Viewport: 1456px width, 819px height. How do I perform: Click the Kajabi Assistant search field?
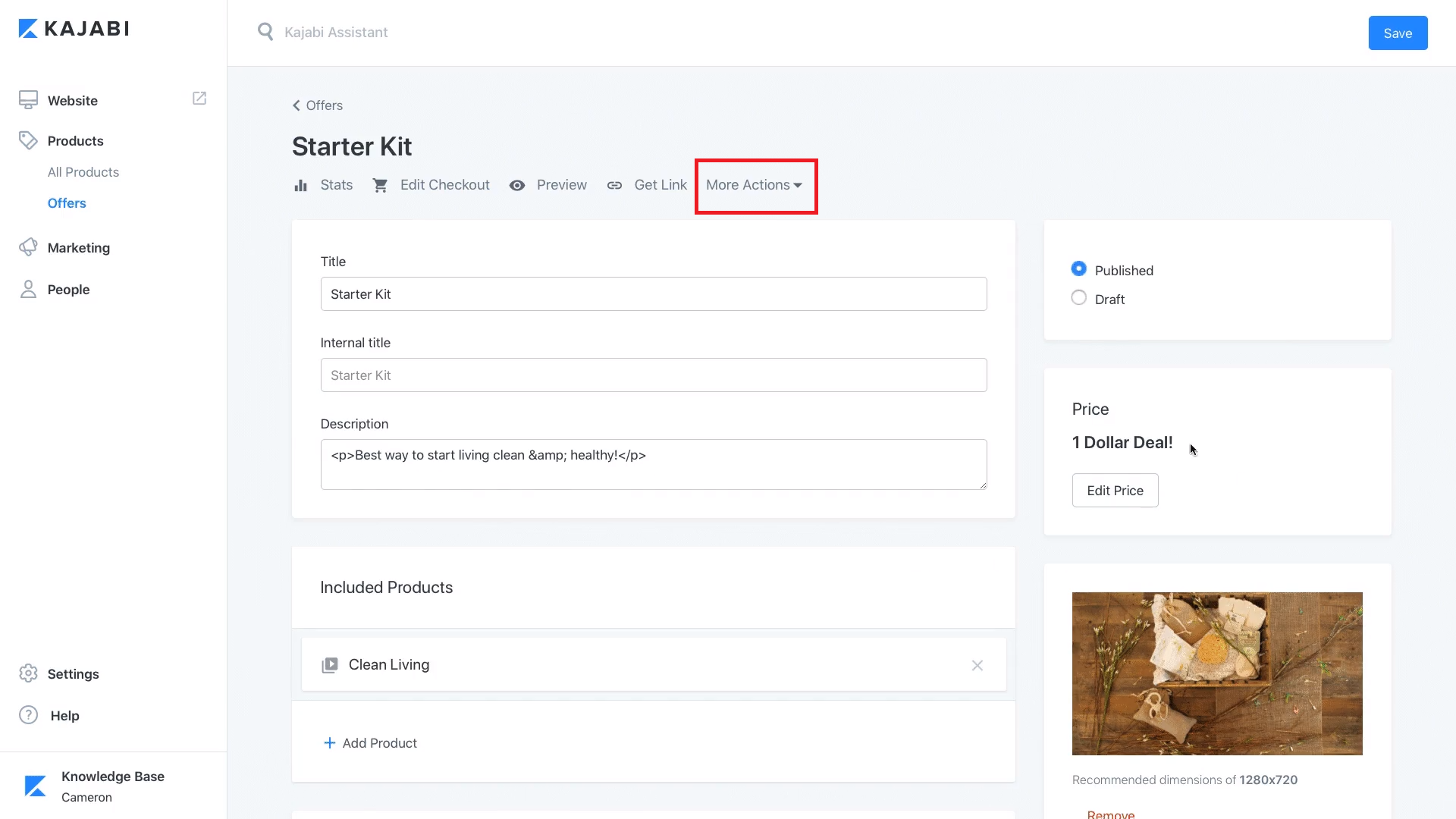(x=336, y=33)
